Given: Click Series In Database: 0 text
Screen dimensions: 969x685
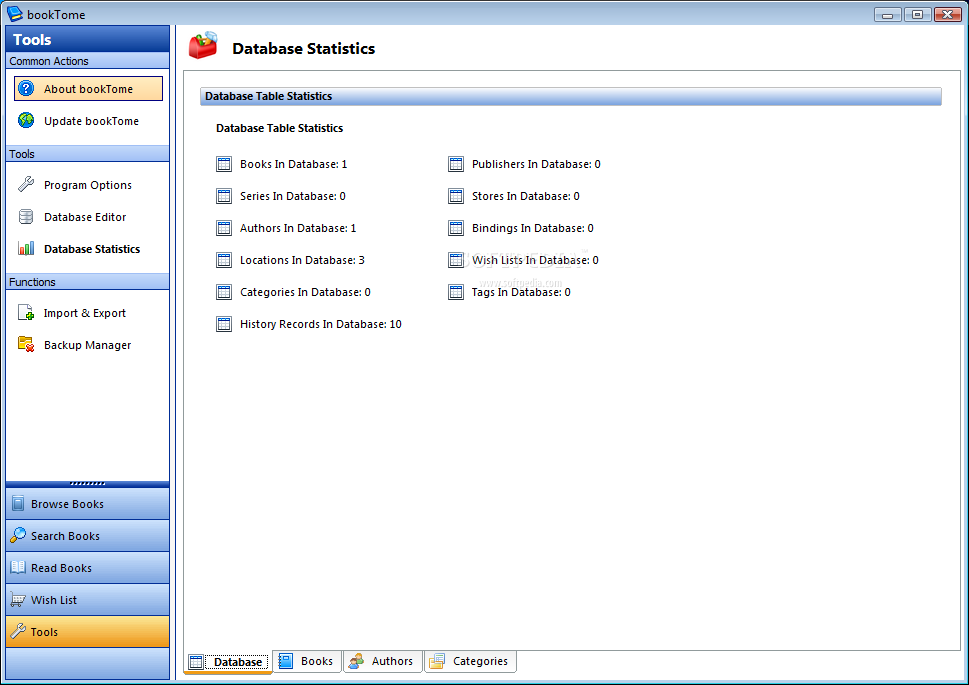Looking at the screenshot, I should (x=293, y=196).
